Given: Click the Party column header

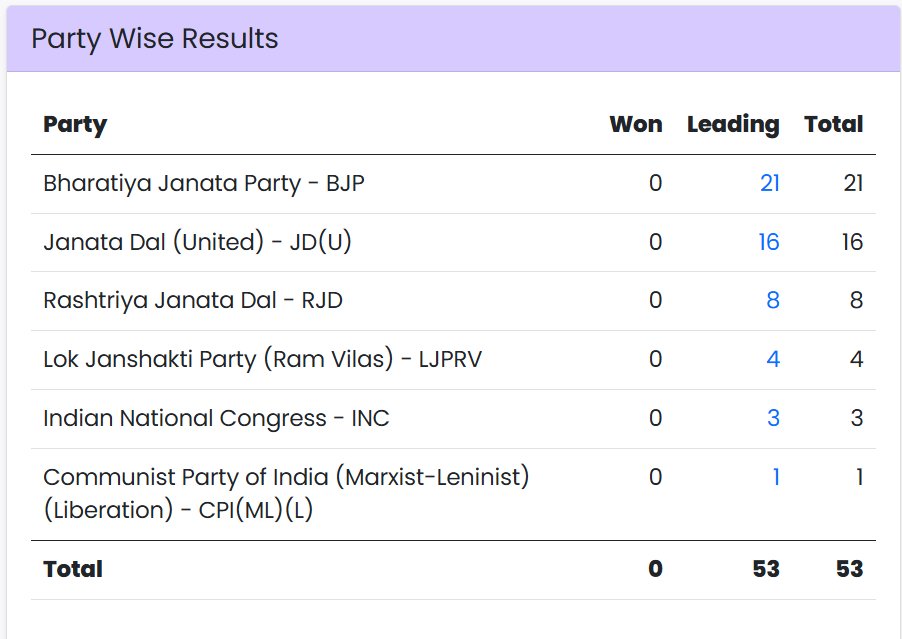Looking at the screenshot, I should (75, 125).
